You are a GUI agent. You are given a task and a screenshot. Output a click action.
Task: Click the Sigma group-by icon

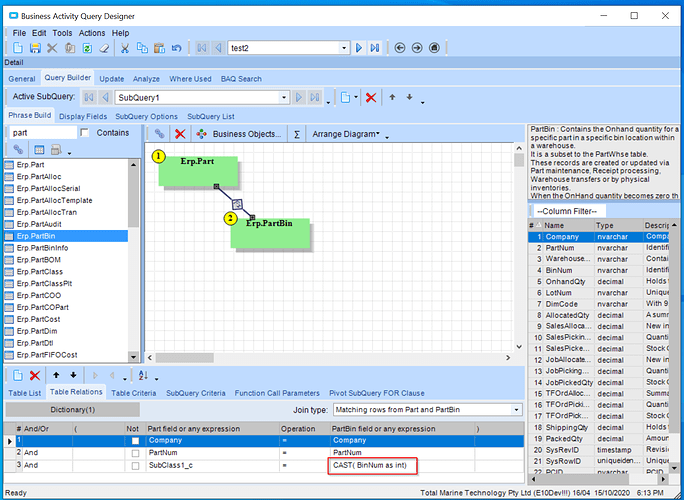297,134
